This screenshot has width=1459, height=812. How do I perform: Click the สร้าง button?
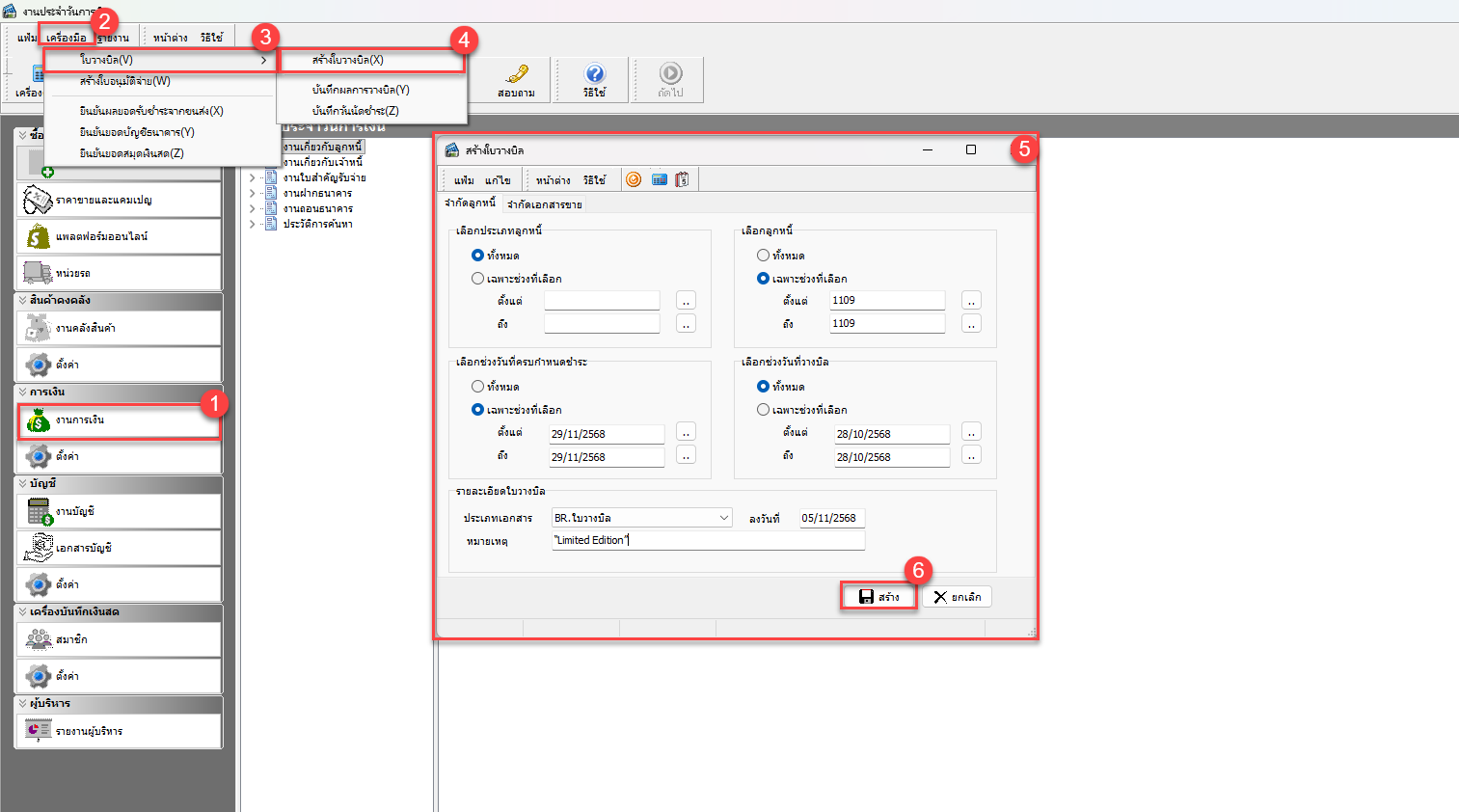click(878, 597)
